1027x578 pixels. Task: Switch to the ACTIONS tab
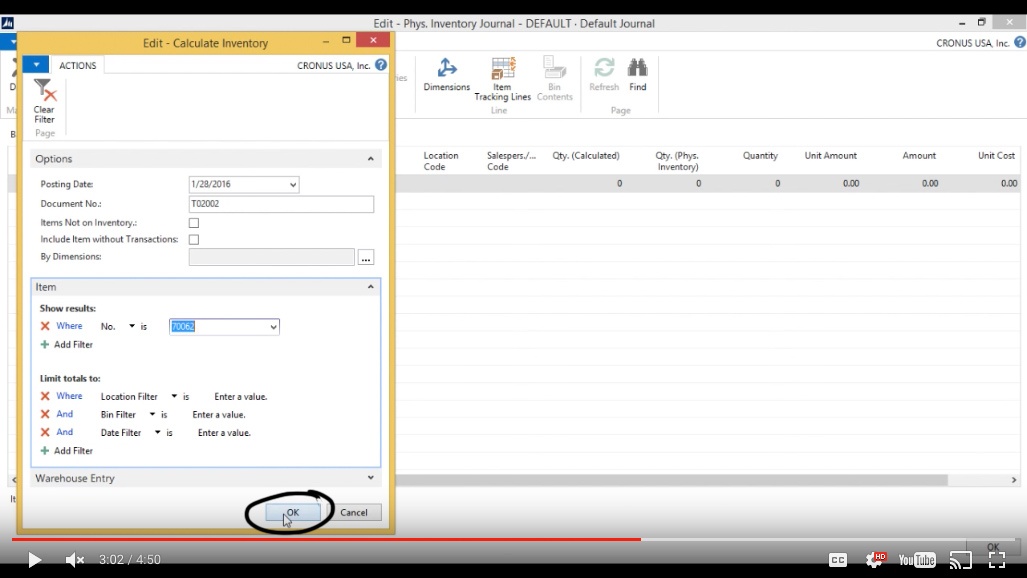pyautogui.click(x=77, y=66)
